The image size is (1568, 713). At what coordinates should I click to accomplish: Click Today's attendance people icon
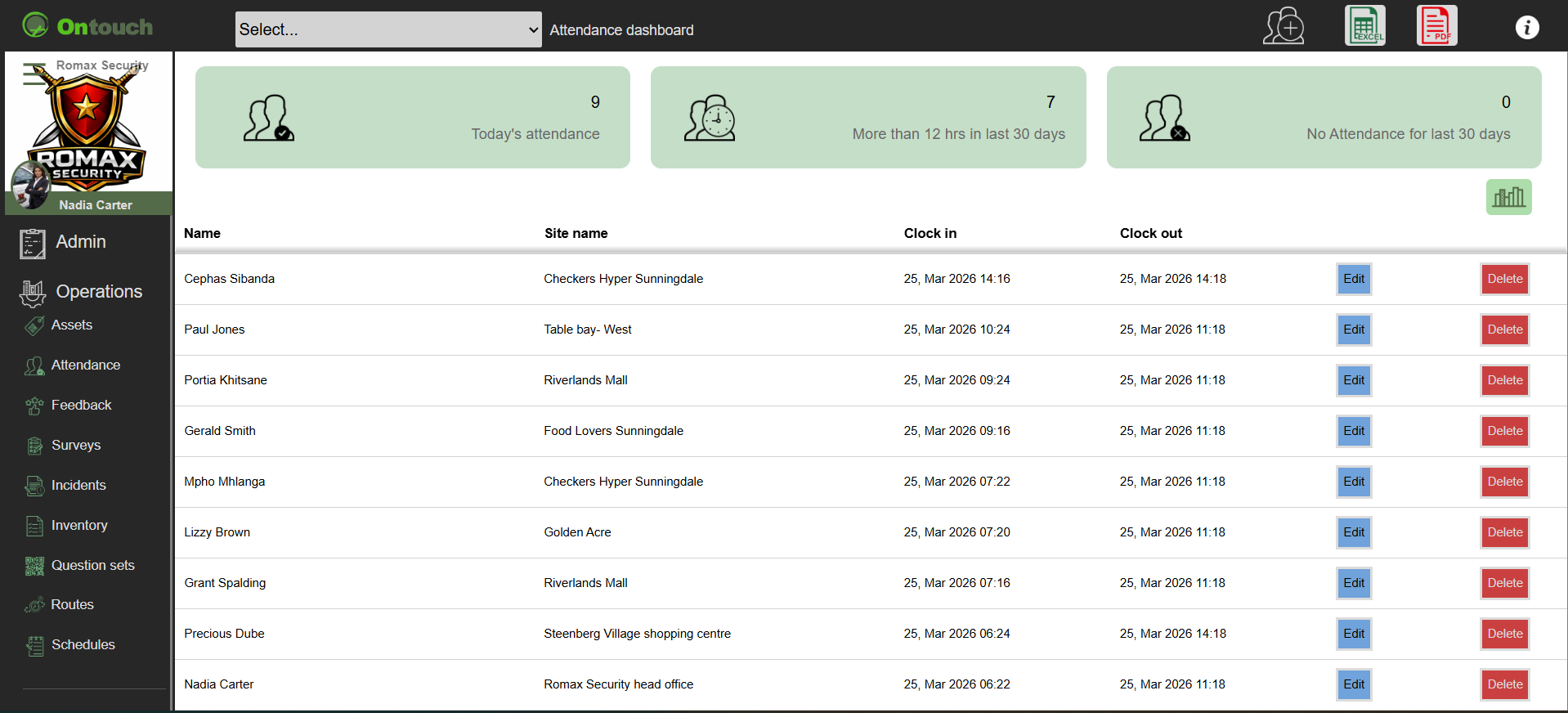268,119
